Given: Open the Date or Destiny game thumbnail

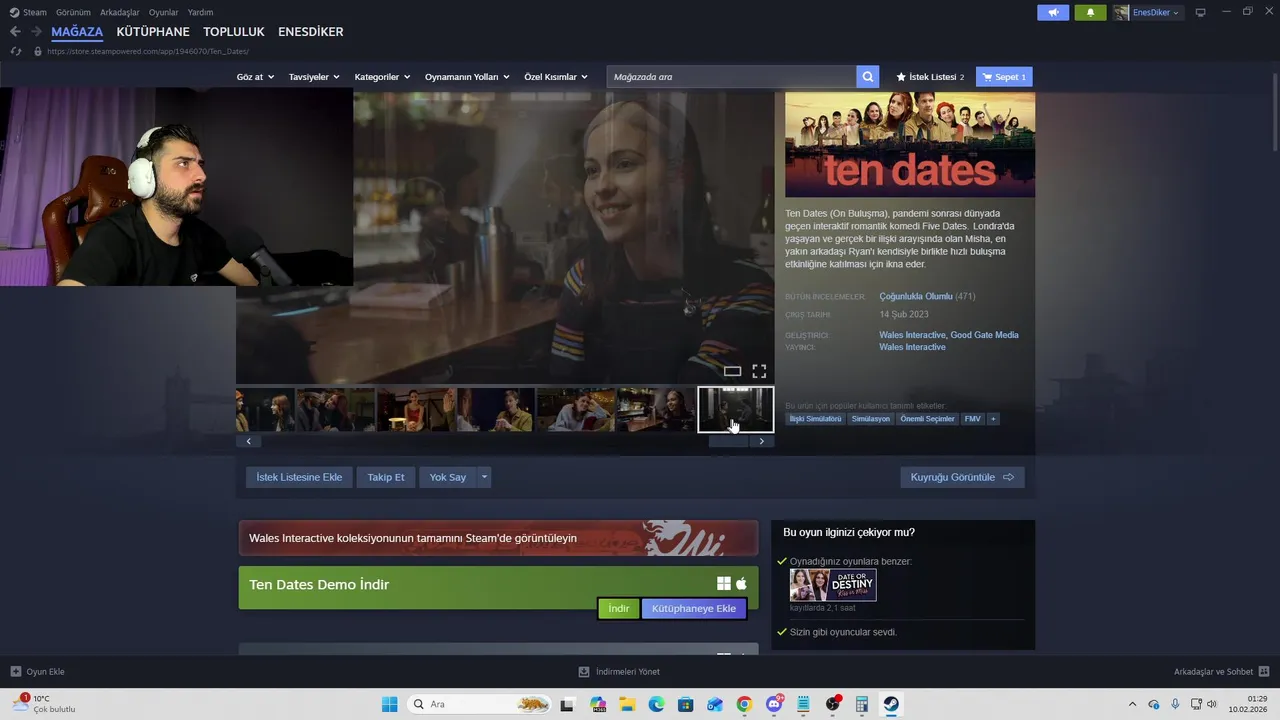Looking at the screenshot, I should (833, 585).
